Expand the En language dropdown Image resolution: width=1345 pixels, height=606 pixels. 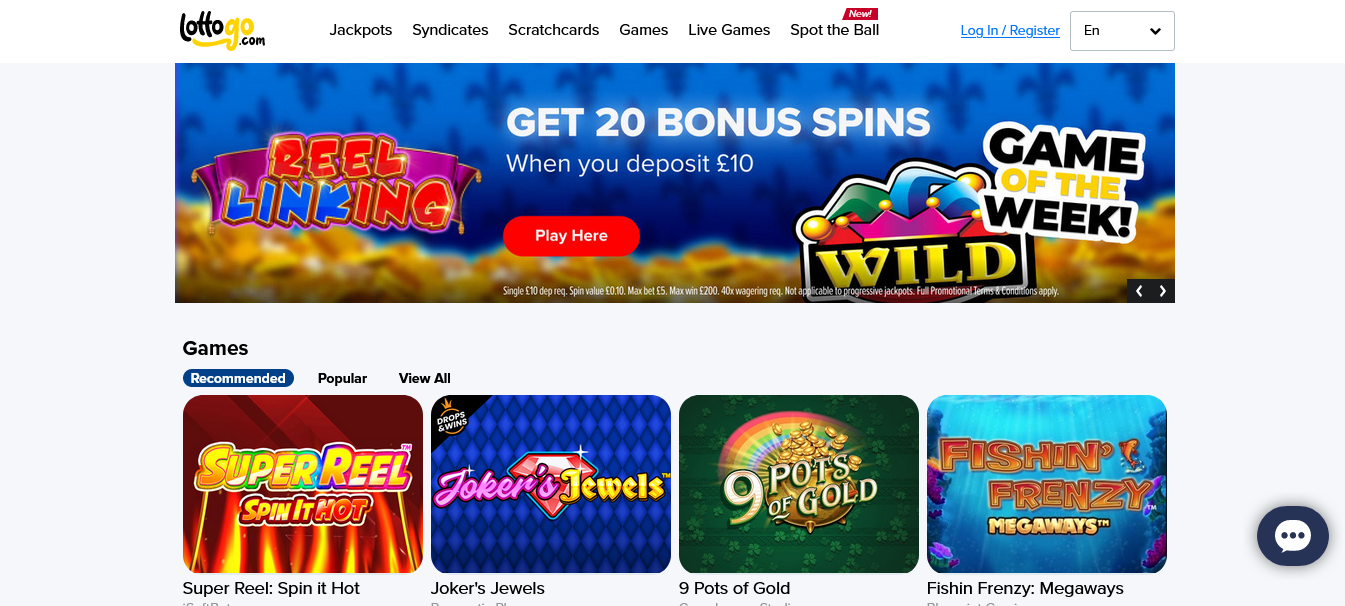[1122, 31]
